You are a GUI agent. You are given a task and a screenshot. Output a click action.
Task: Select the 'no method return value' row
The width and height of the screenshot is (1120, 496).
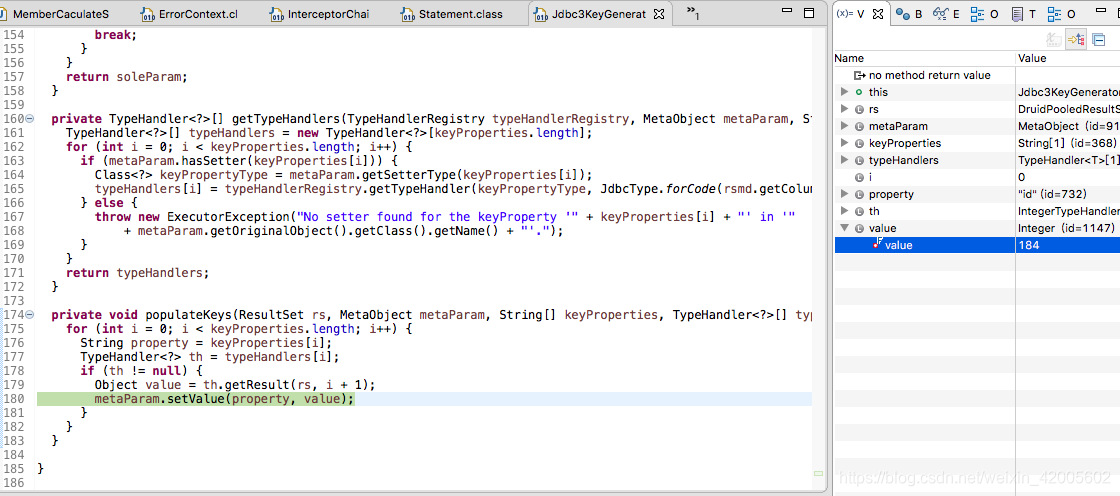coord(976,75)
